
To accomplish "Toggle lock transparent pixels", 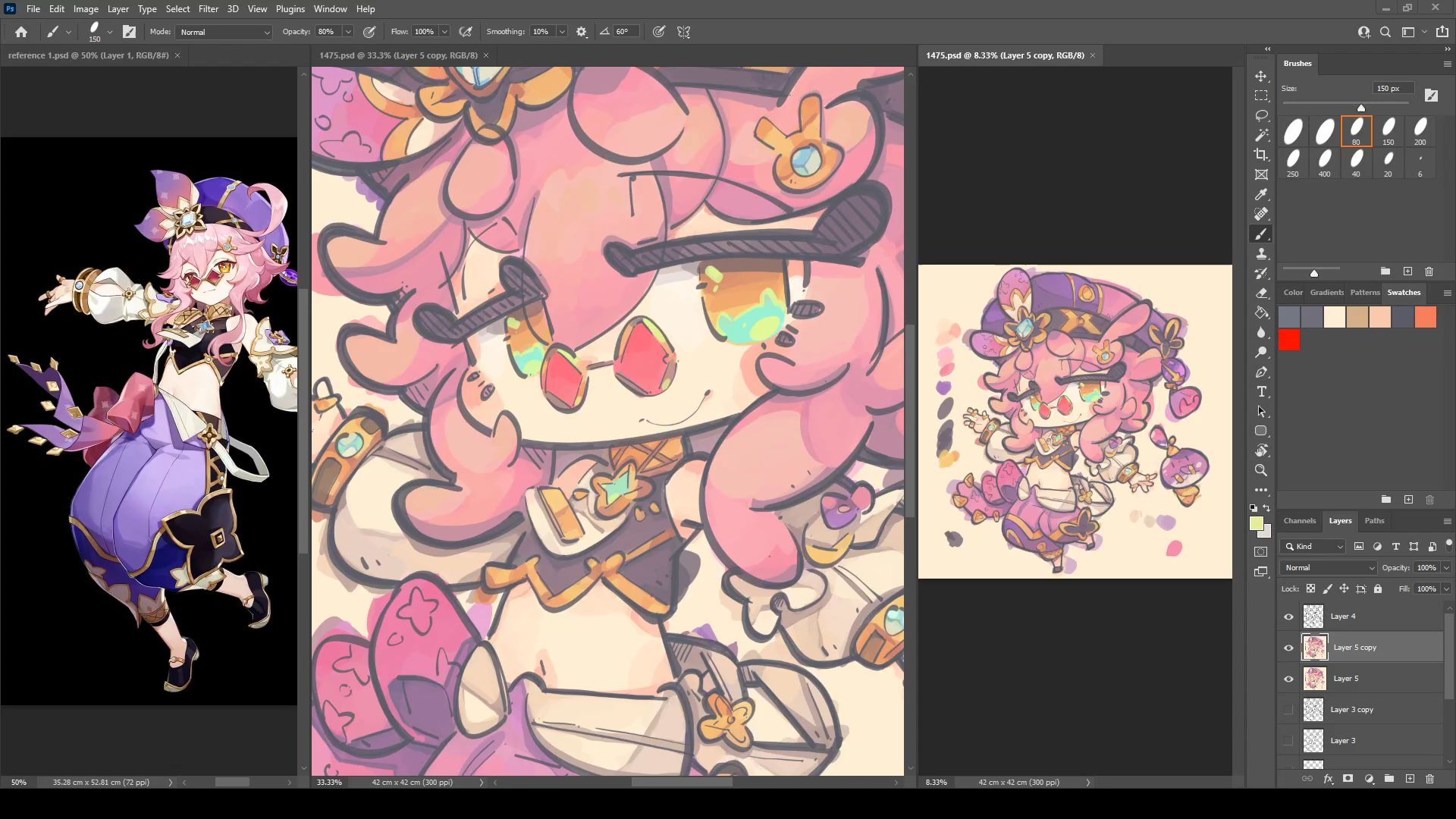I will (1310, 588).
